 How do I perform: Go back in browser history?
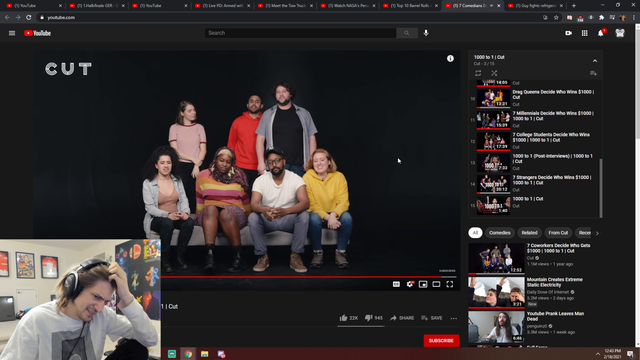click(x=7, y=18)
